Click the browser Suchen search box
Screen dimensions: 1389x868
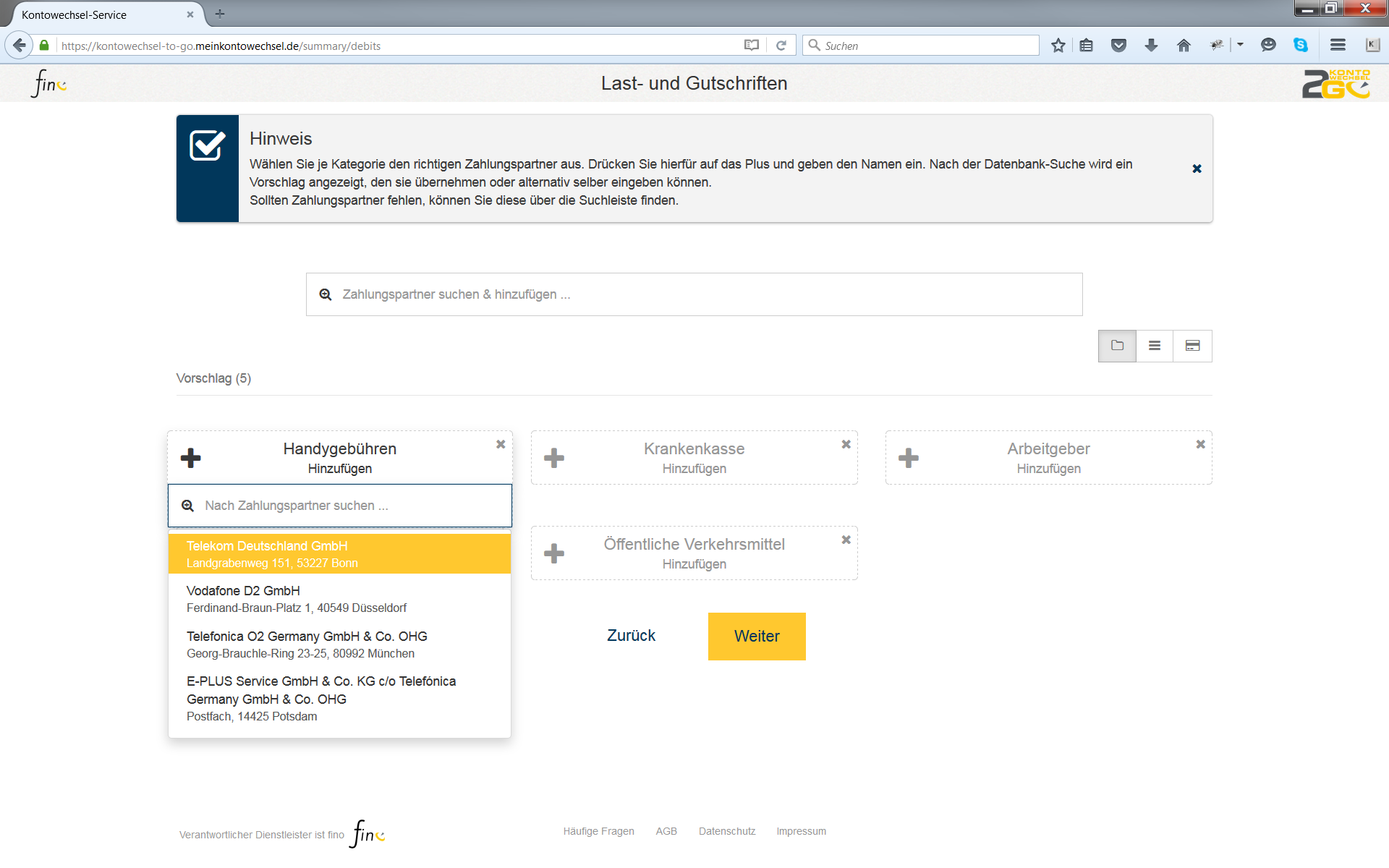pyautogui.click(x=920, y=46)
